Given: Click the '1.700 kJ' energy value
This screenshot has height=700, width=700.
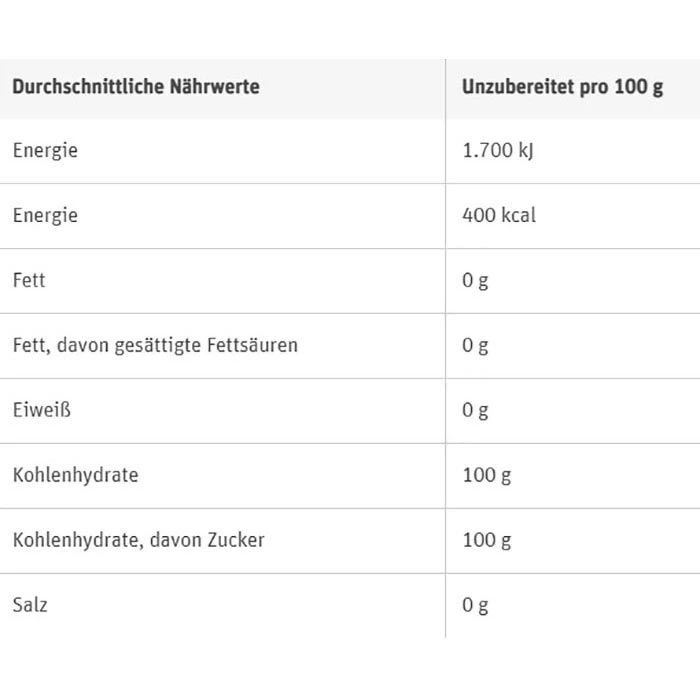Looking at the screenshot, I should tap(499, 151).
